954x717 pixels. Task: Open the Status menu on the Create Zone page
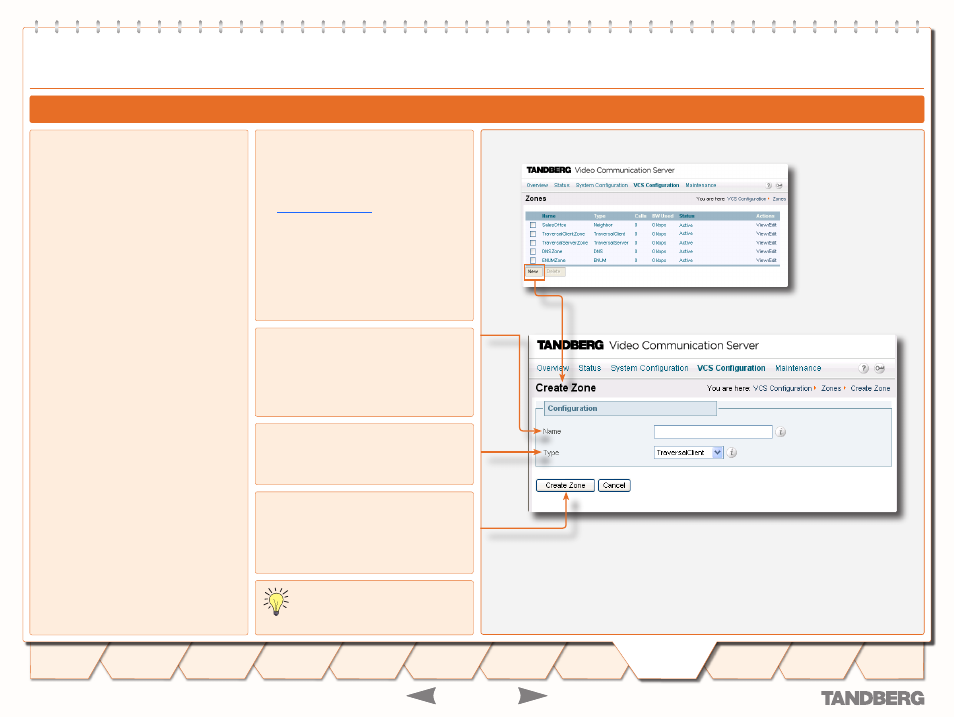[x=590, y=368]
